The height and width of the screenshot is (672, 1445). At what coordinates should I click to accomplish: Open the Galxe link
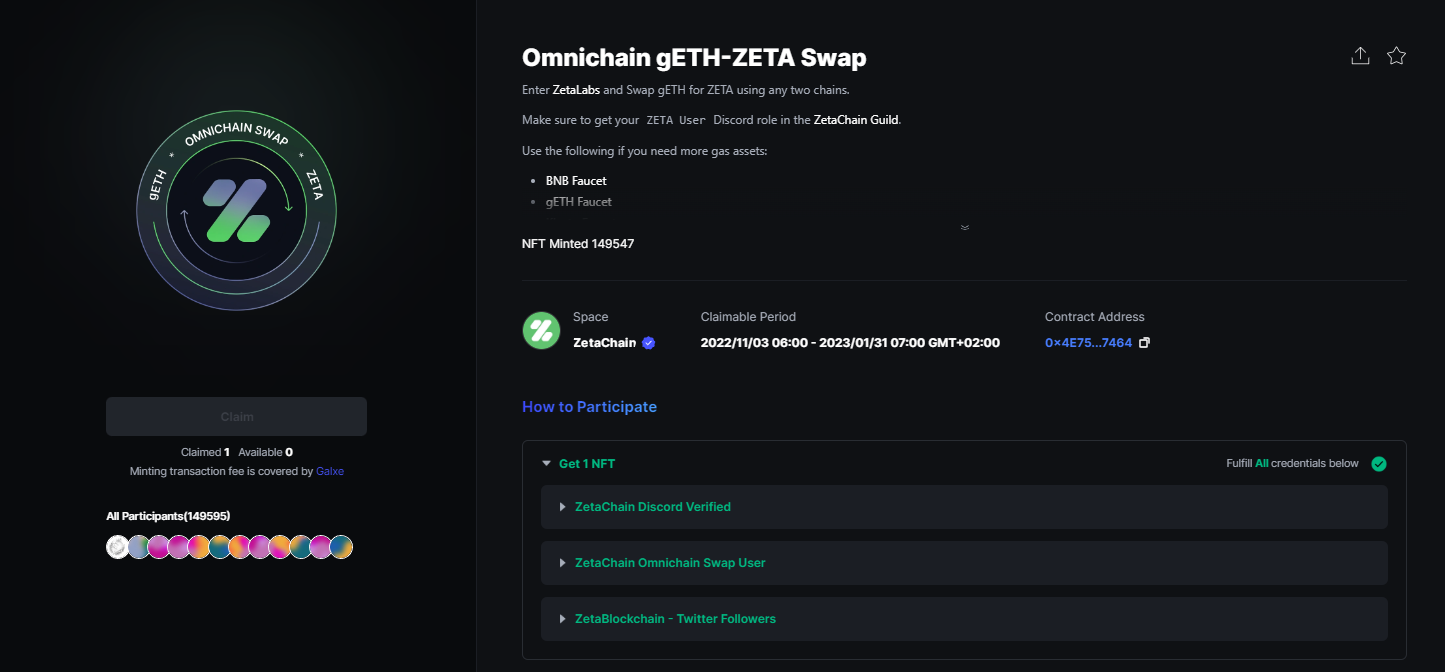[330, 471]
